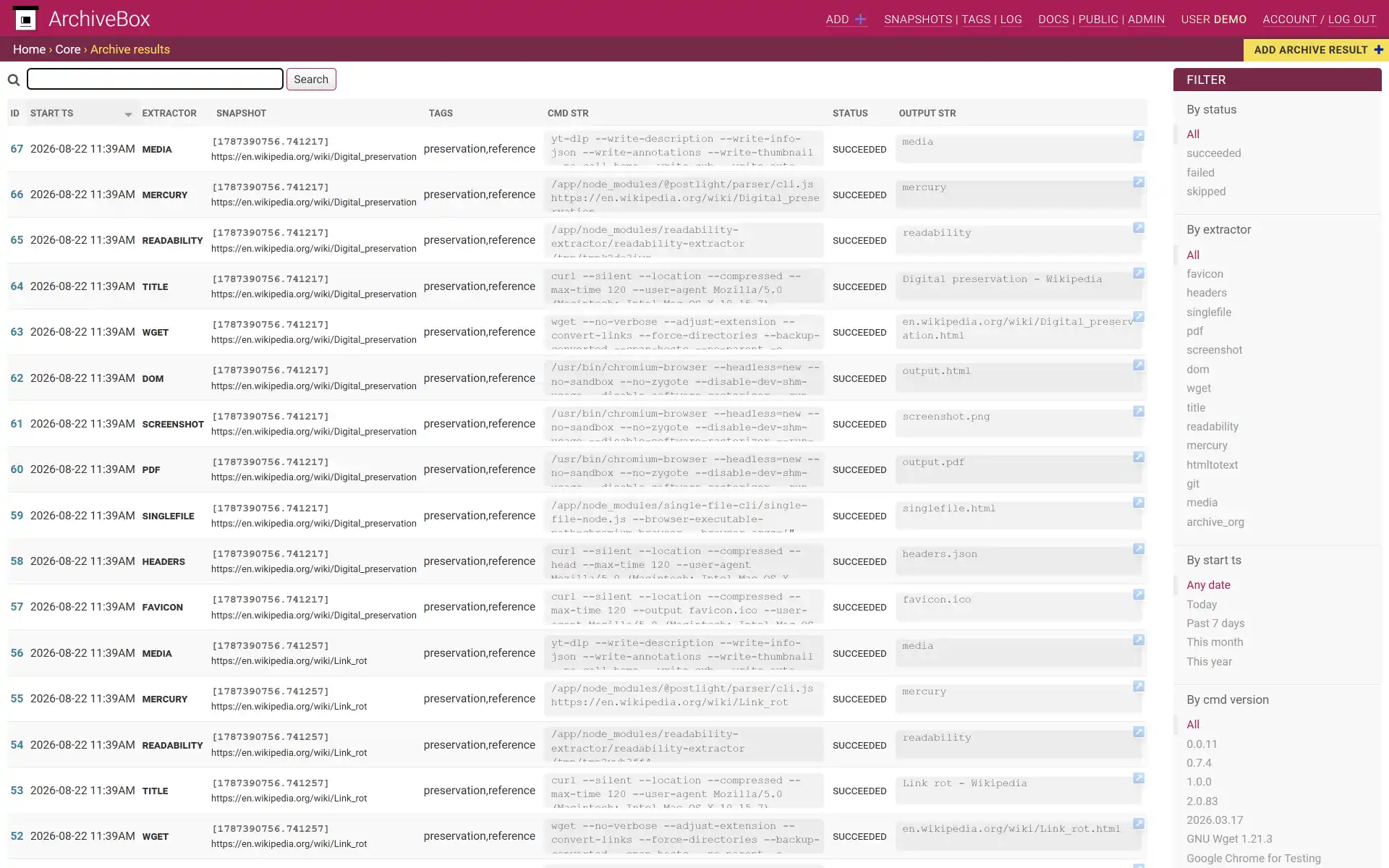Open output icon for headers.json row
1389x868 pixels.
pyautogui.click(x=1139, y=549)
